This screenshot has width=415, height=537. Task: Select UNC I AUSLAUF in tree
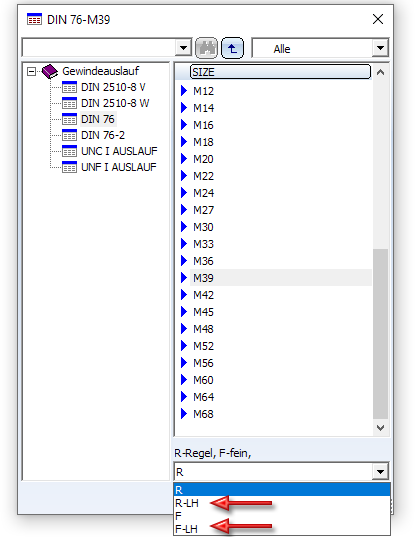tap(119, 151)
